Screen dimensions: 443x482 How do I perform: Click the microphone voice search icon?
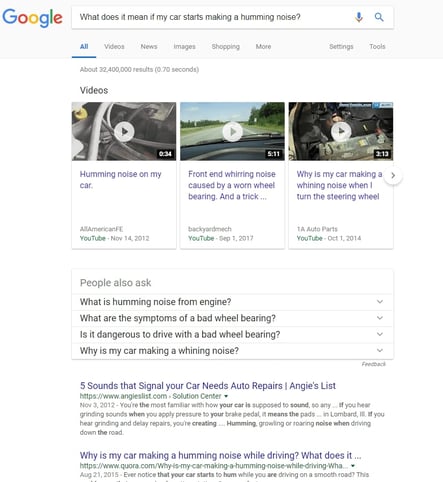[x=359, y=17]
